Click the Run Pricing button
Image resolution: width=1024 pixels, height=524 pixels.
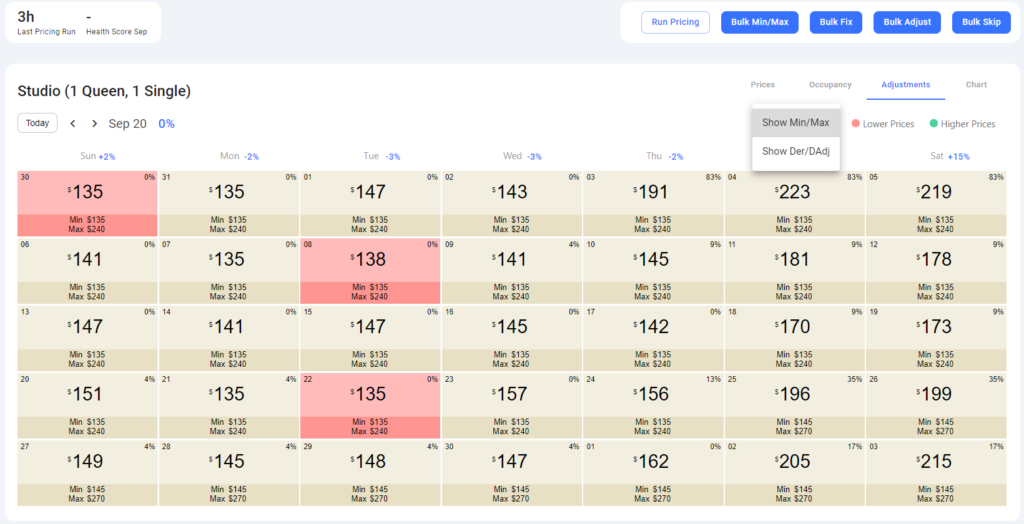coord(675,22)
